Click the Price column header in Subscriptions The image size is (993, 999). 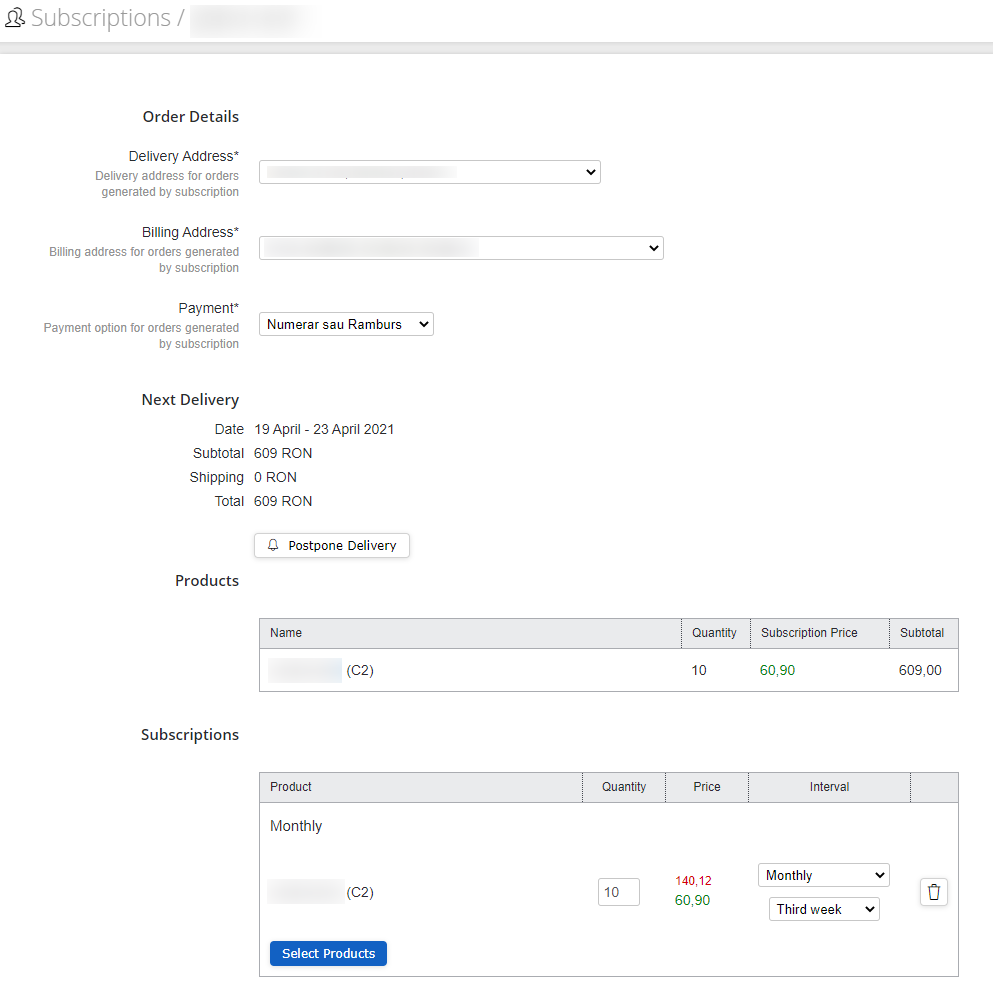pyautogui.click(x=706, y=787)
